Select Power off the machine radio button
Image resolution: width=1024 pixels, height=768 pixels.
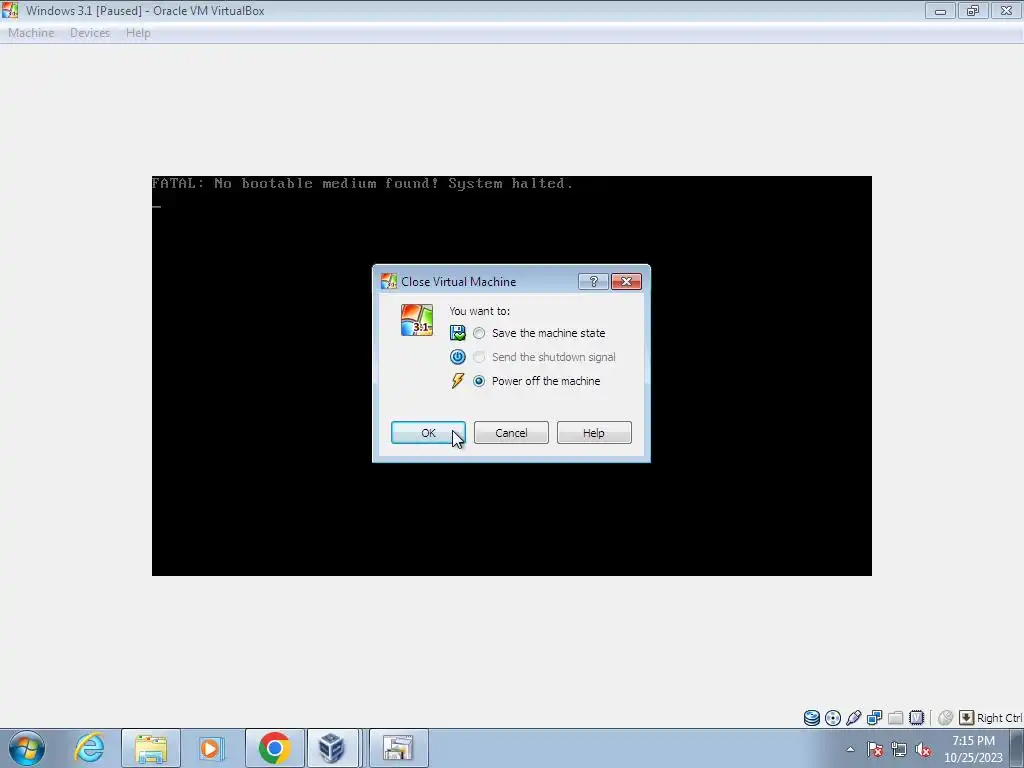click(x=479, y=381)
